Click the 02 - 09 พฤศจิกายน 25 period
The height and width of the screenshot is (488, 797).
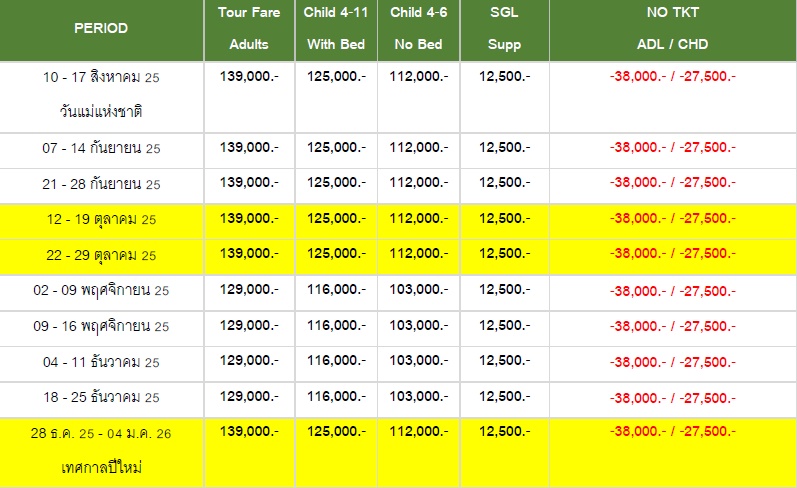pos(101,291)
